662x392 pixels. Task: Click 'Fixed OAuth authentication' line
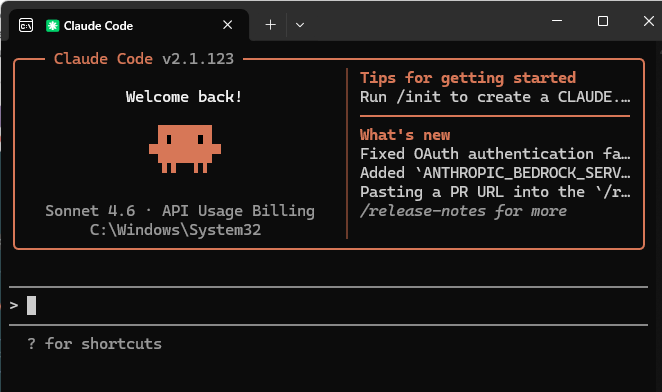pos(495,154)
